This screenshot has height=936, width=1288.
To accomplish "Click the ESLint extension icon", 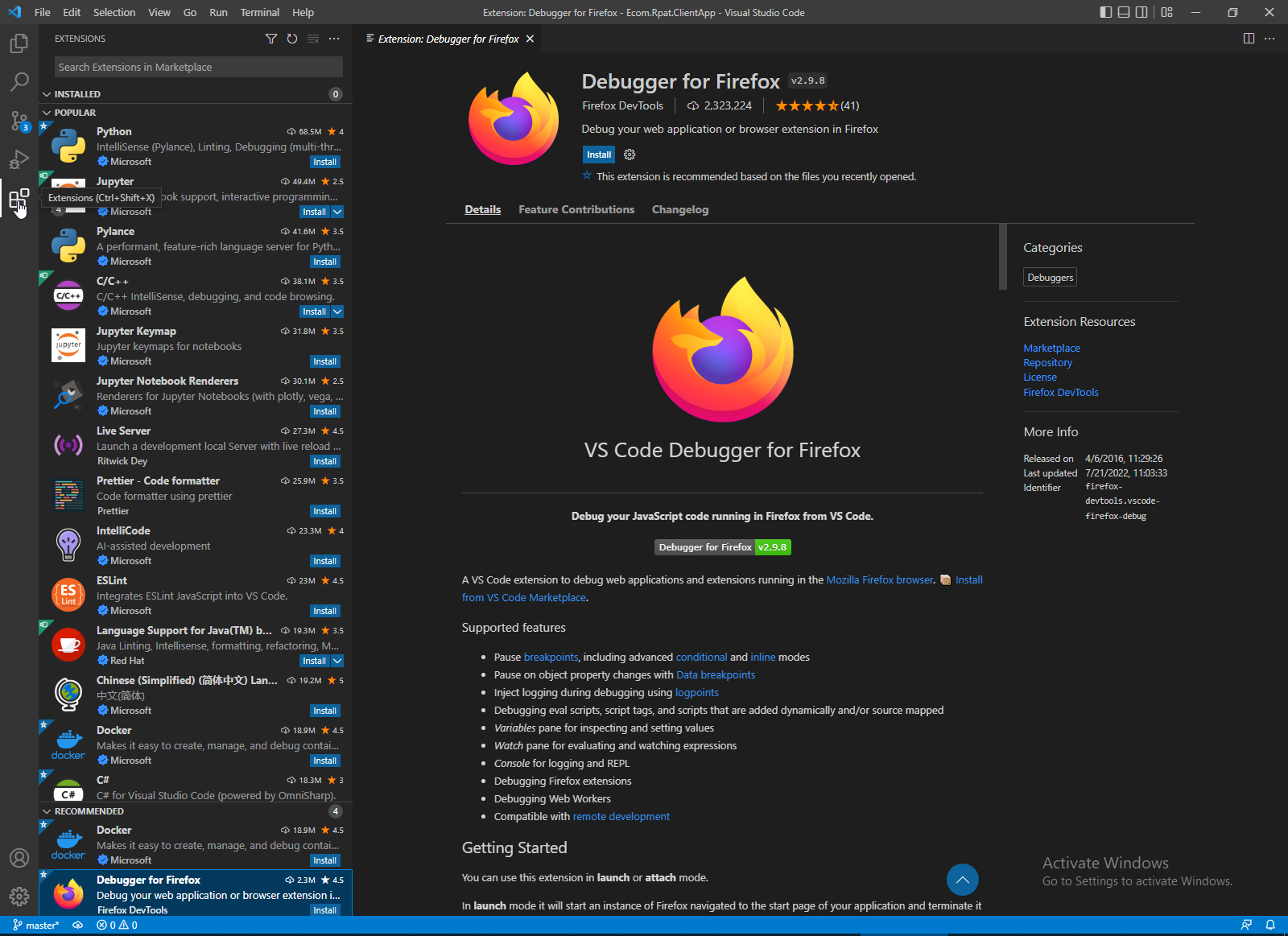I will pos(68,596).
